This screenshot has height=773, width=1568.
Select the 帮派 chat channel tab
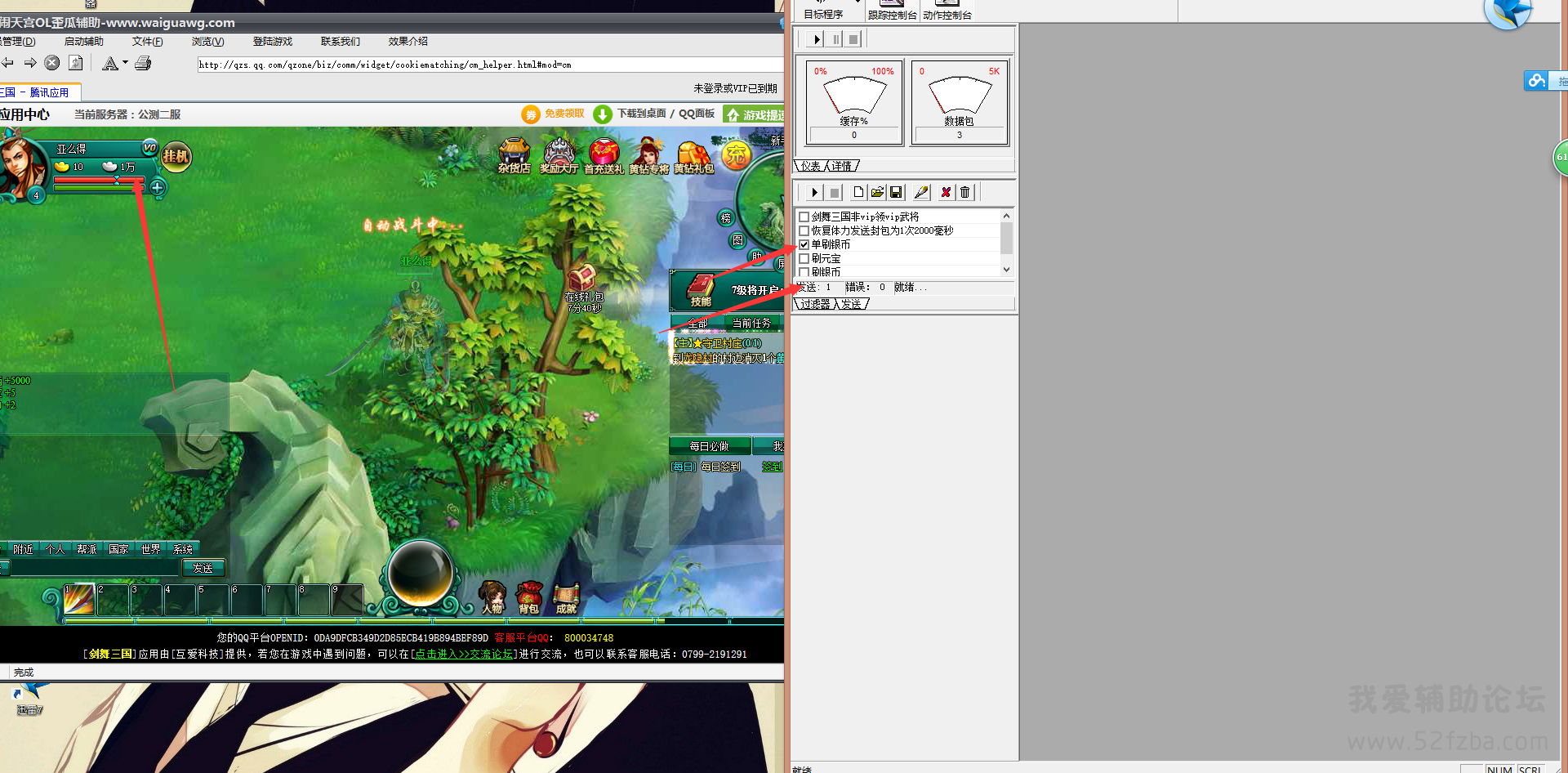click(x=87, y=549)
